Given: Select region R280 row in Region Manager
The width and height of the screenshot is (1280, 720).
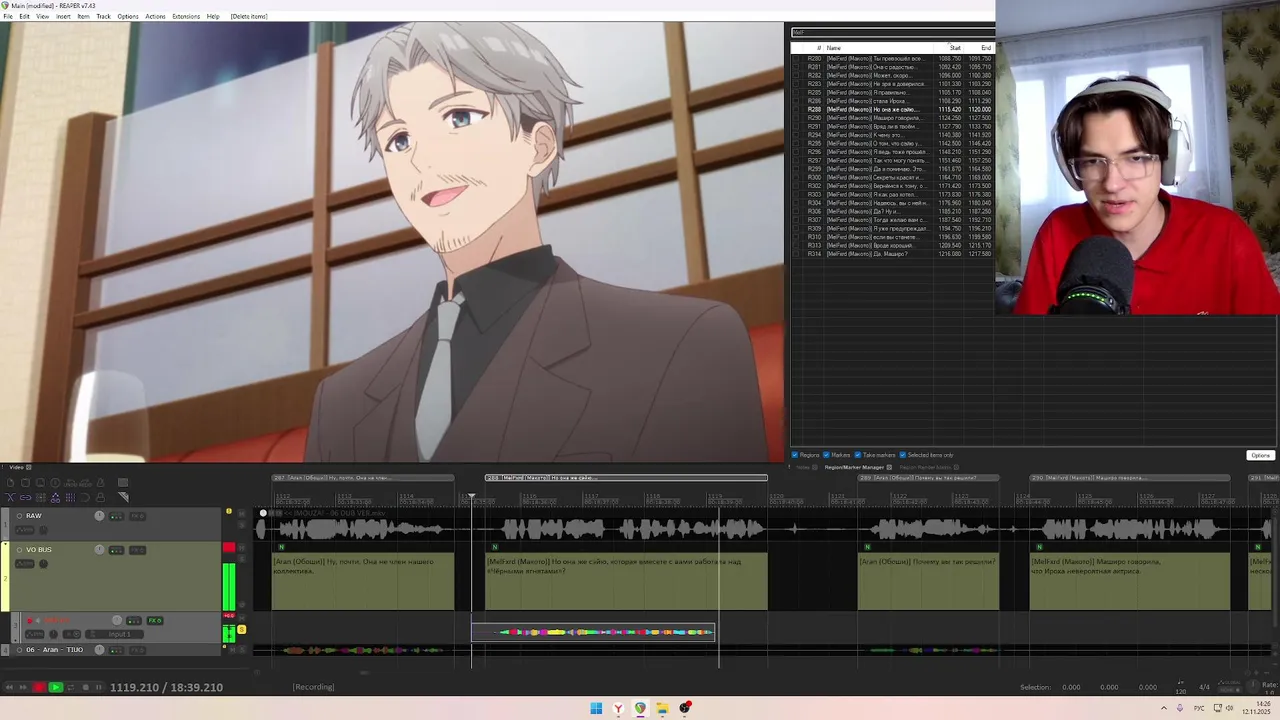Looking at the screenshot, I should 893,59.
